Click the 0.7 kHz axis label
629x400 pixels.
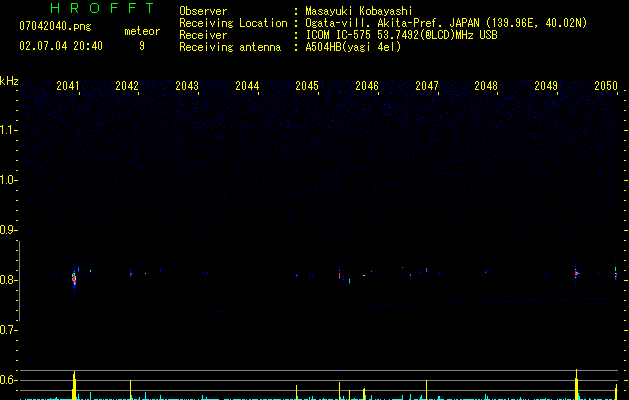pyautogui.click(x=8, y=330)
